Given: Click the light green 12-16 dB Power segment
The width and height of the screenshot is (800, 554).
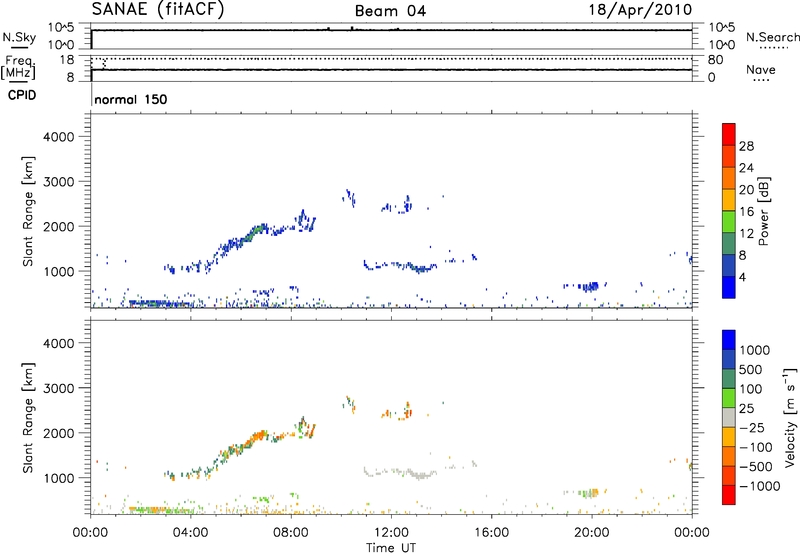Looking at the screenshot, I should (x=729, y=222).
